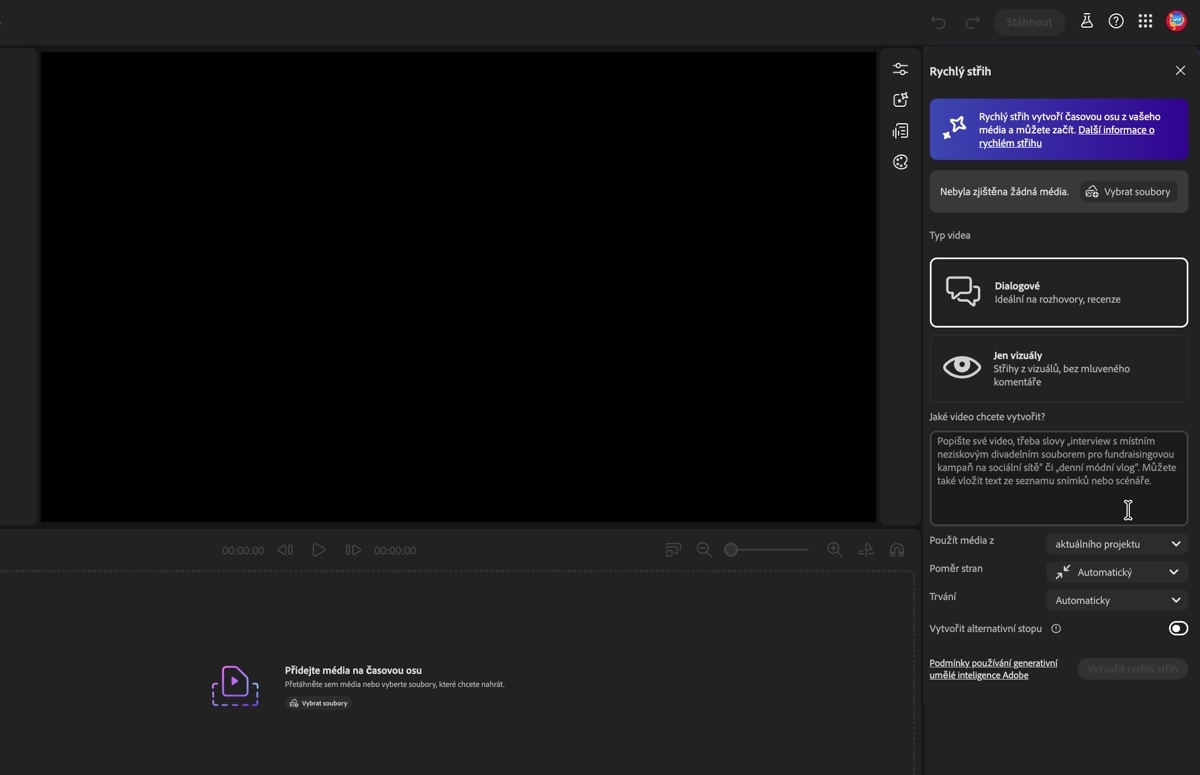Select the Jen vizuály video type

[1059, 368]
